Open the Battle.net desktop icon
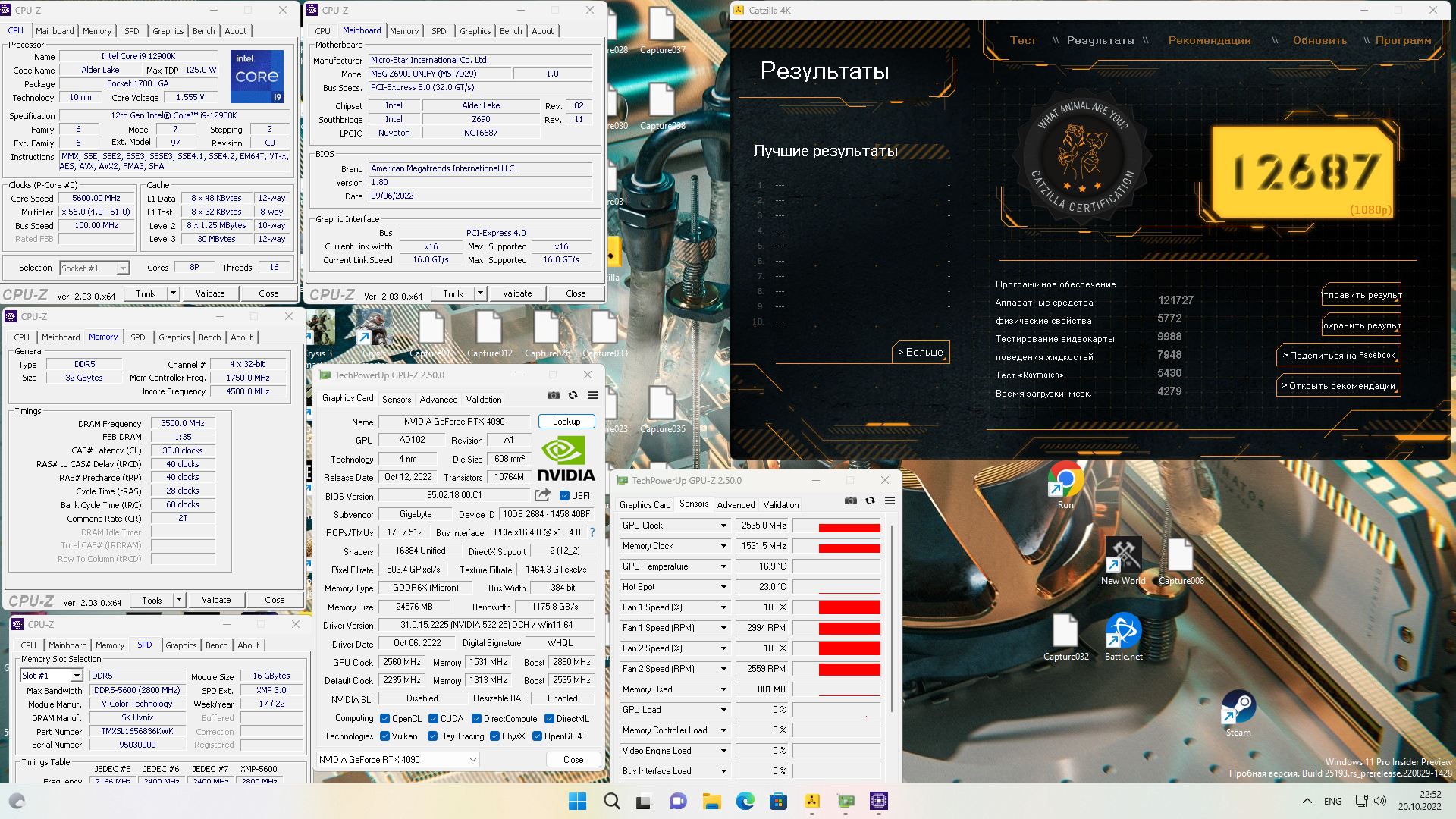The height and width of the screenshot is (819, 1456). click(1123, 637)
